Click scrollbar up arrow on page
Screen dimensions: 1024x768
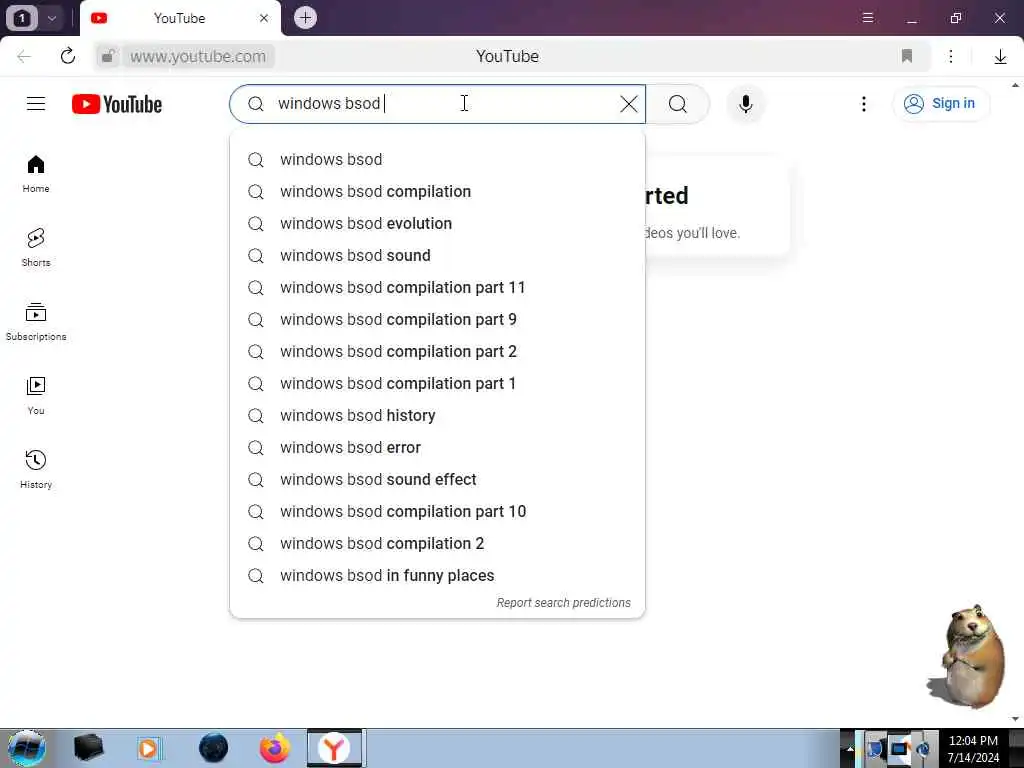coord(1016,85)
